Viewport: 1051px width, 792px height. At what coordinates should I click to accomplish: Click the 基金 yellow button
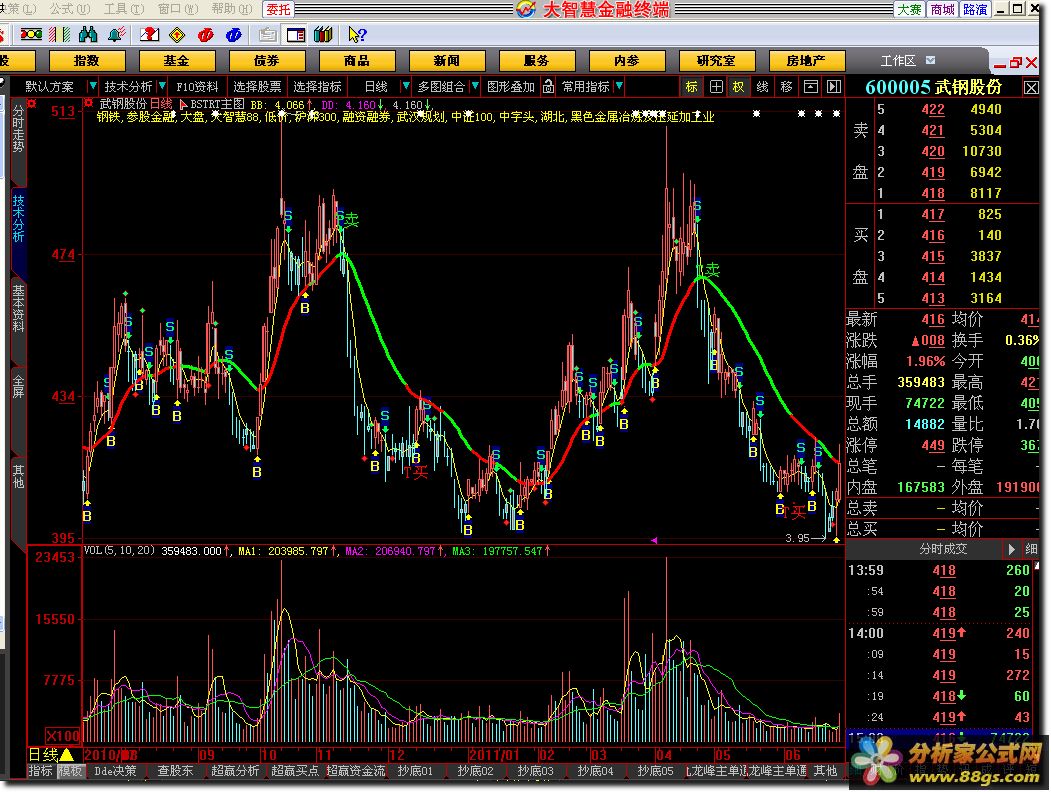coord(176,60)
